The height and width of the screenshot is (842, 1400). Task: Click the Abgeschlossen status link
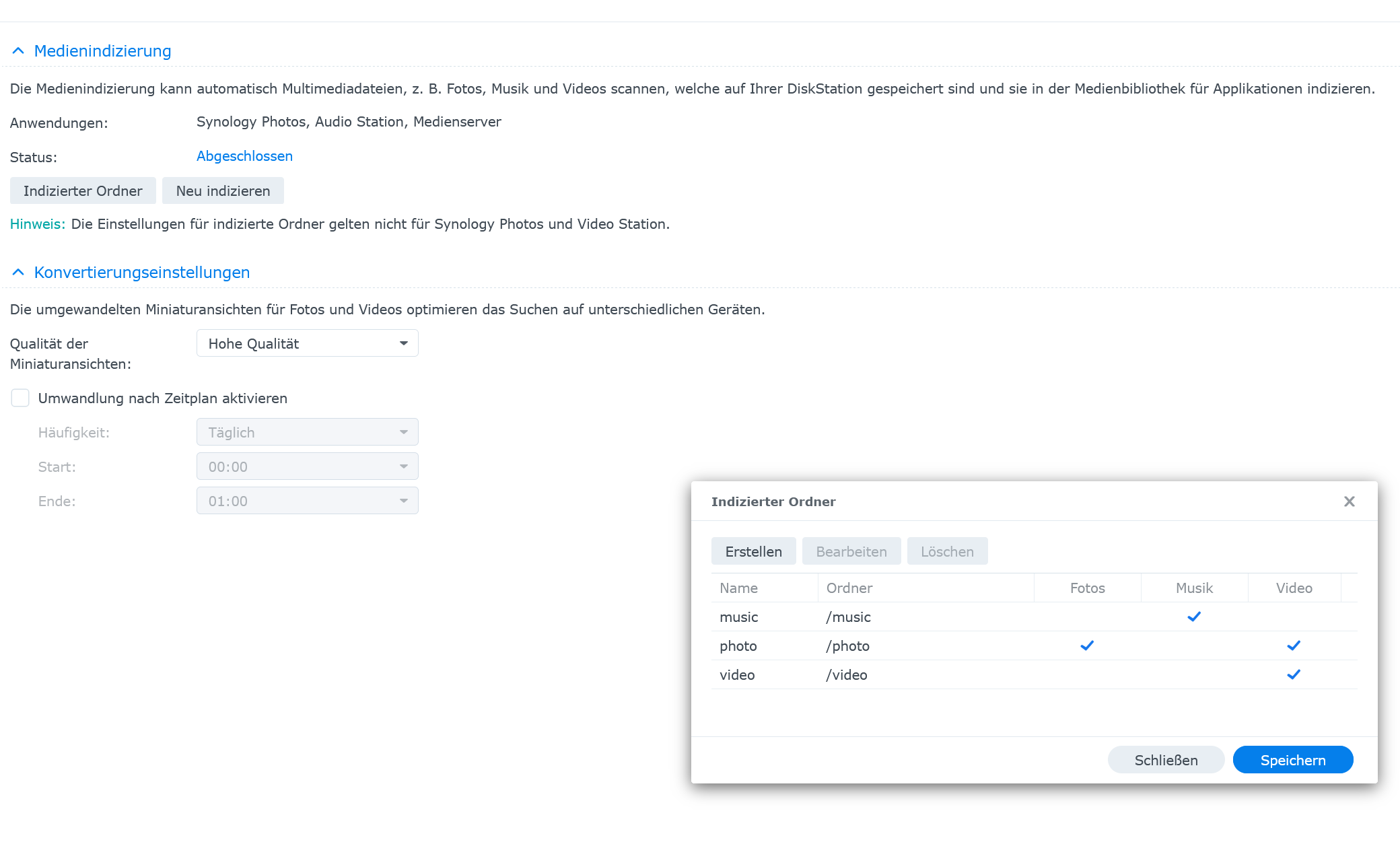(x=244, y=156)
